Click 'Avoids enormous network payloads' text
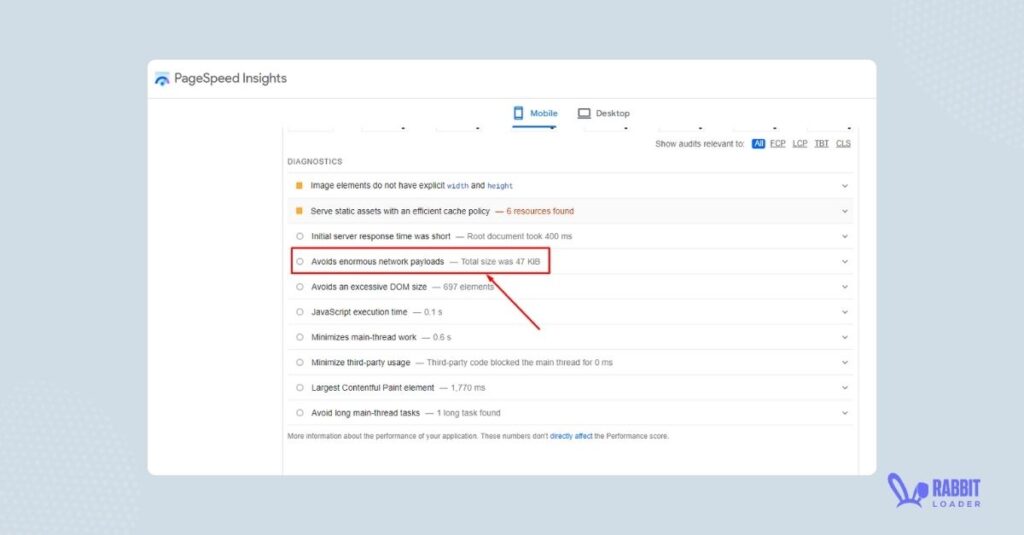Viewport: 1024px width, 535px height. click(x=377, y=261)
